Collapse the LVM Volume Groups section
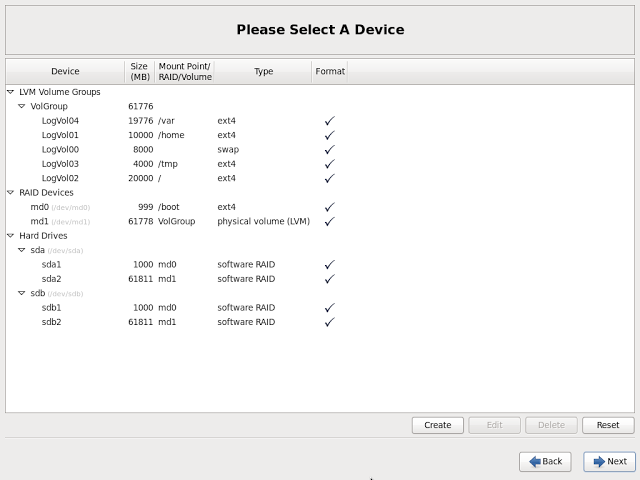This screenshot has width=640, height=480. pos(11,91)
